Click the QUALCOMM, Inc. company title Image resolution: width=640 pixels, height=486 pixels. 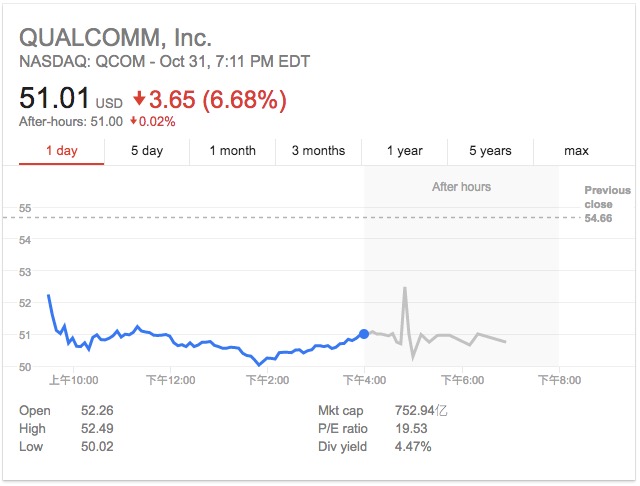(x=116, y=38)
